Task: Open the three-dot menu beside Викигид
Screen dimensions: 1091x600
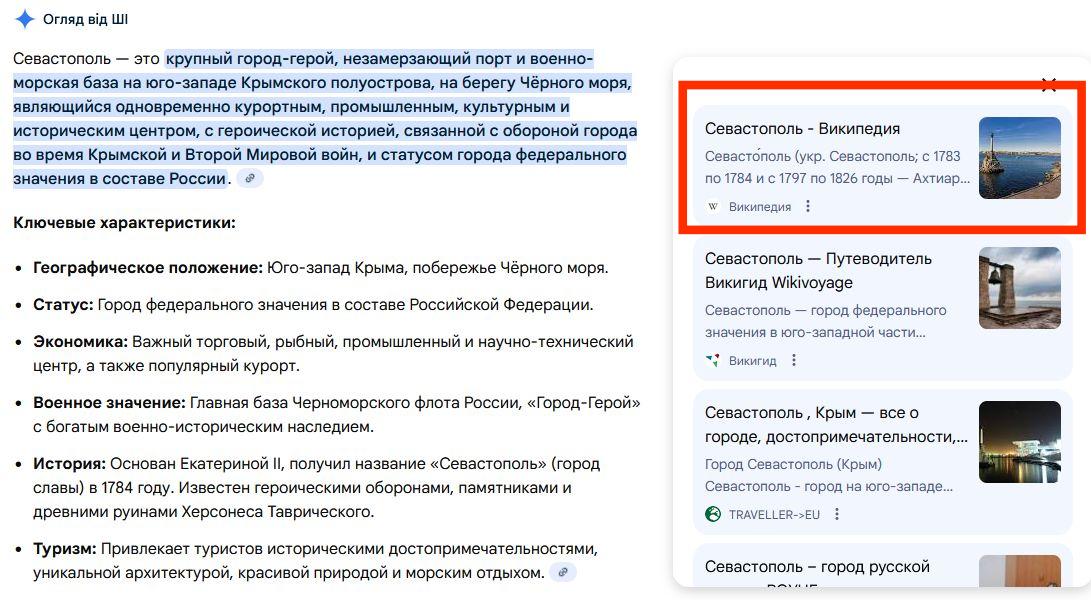Action: tap(794, 361)
